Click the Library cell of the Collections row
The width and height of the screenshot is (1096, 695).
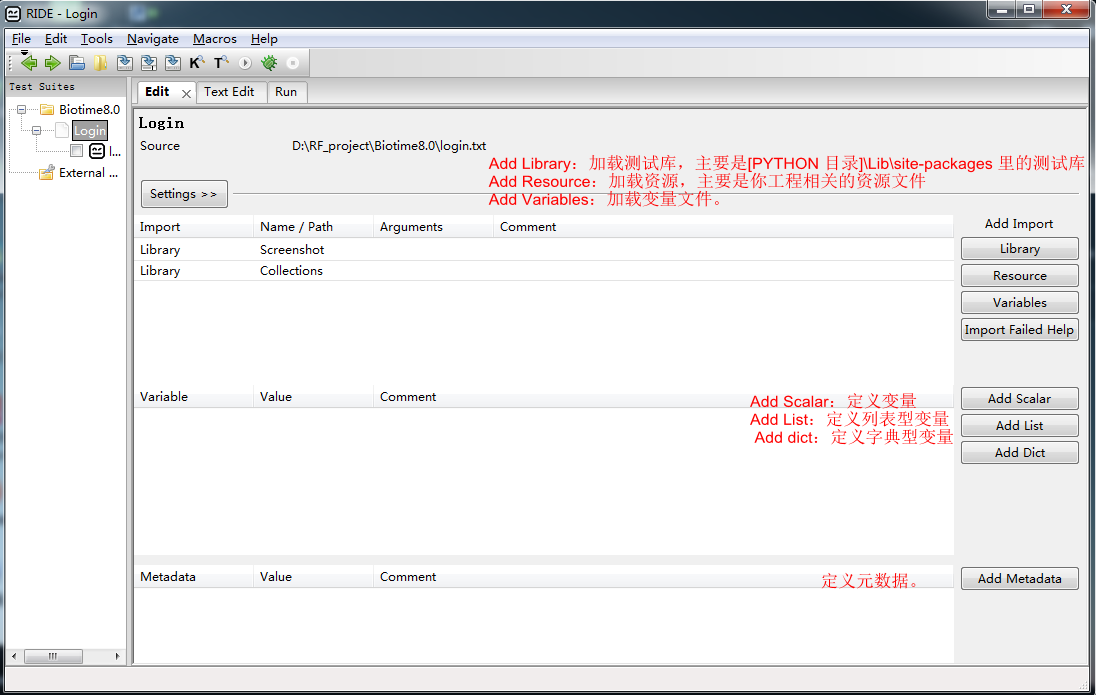[160, 271]
